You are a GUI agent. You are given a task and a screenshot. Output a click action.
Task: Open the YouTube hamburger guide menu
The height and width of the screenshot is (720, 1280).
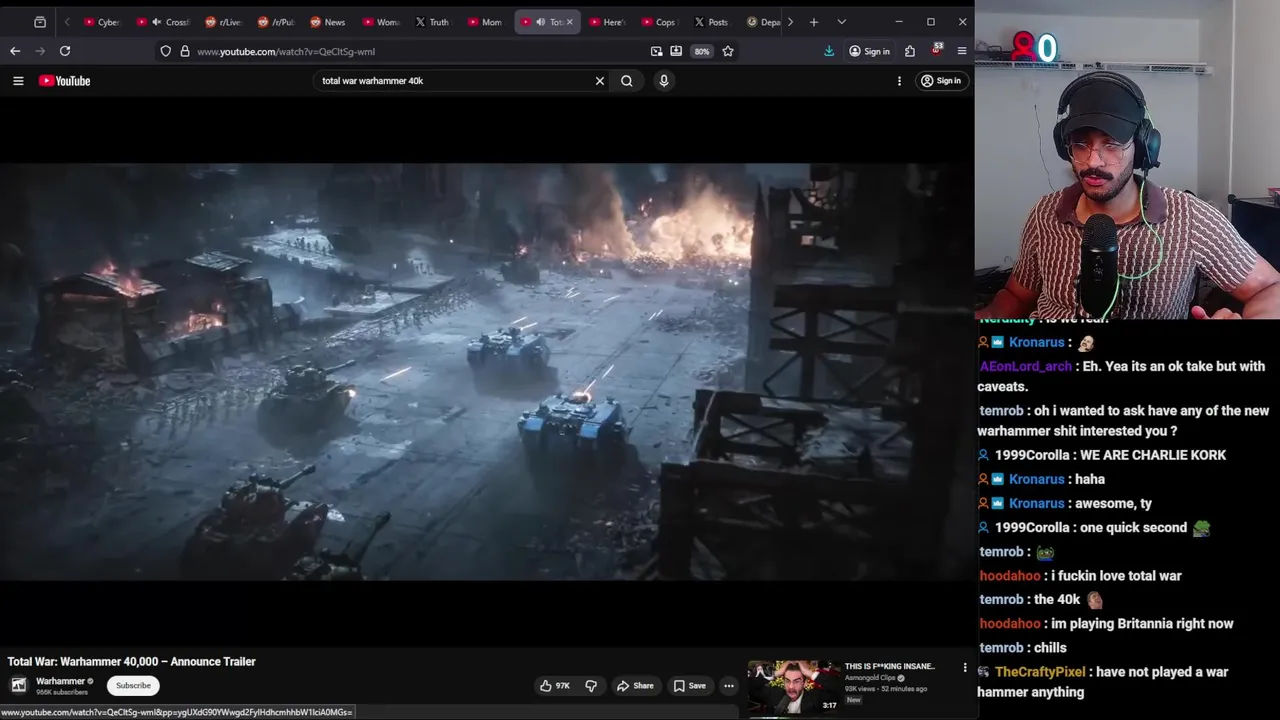coord(18,81)
